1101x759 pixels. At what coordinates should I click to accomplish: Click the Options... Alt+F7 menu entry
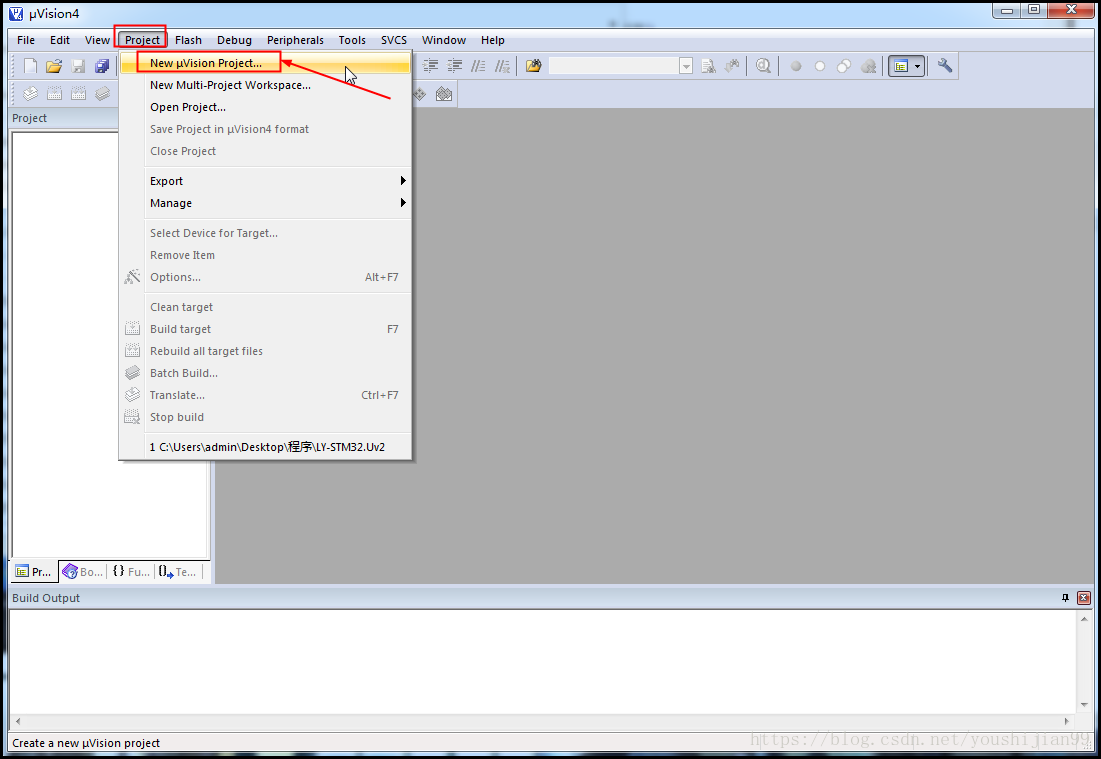[x=265, y=277]
